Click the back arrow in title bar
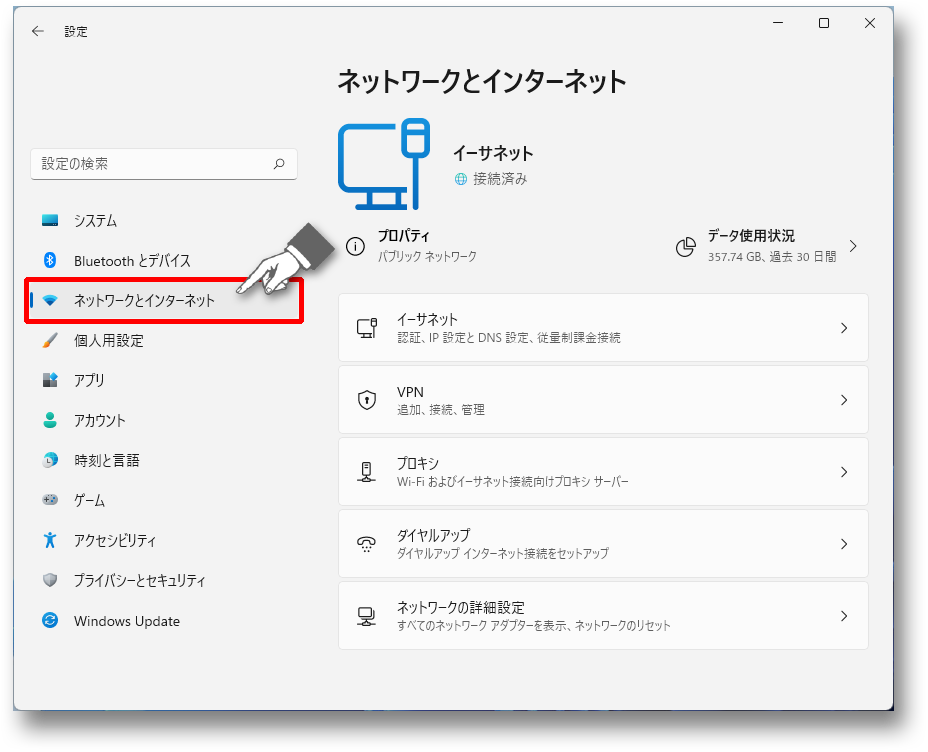928x752 pixels. tap(38, 31)
